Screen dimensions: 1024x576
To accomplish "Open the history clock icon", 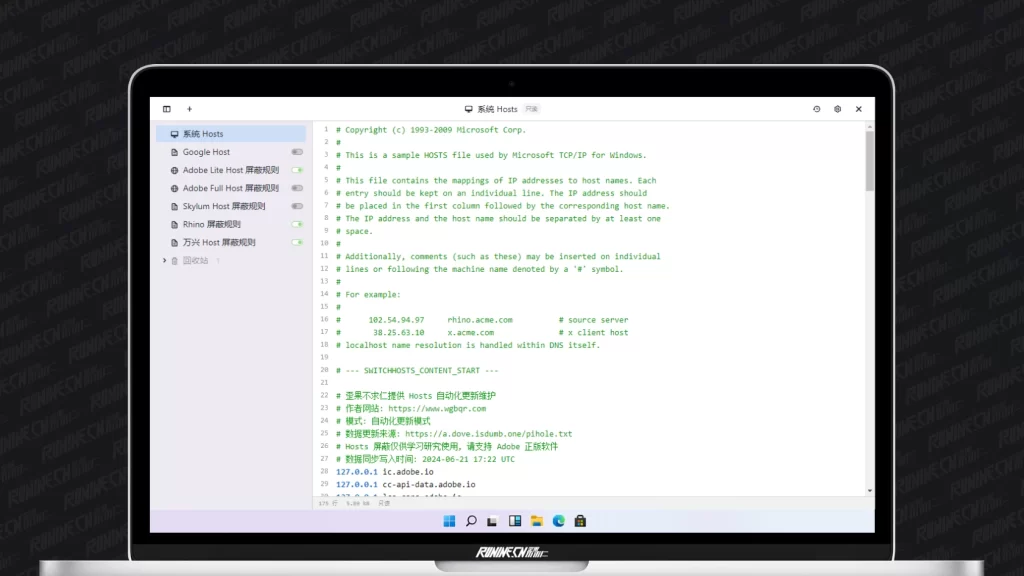I will pos(817,109).
